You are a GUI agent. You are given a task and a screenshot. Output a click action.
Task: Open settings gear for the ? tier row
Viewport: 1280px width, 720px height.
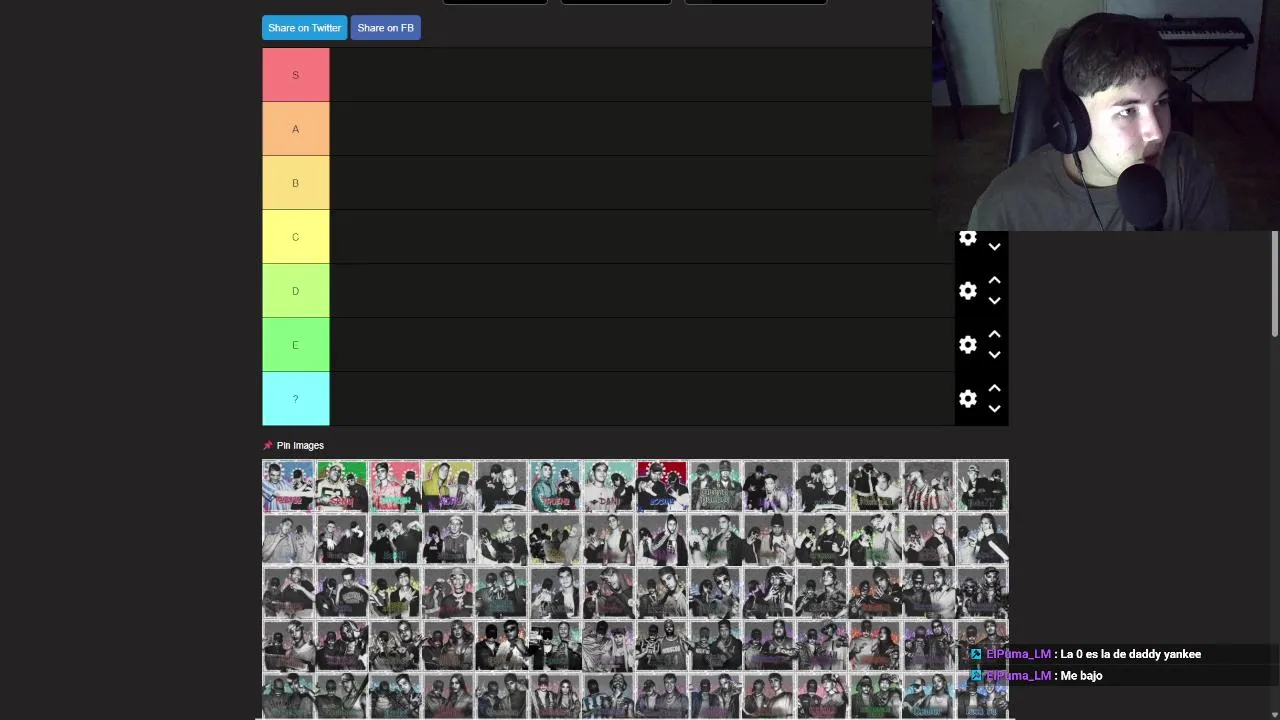coord(967,399)
